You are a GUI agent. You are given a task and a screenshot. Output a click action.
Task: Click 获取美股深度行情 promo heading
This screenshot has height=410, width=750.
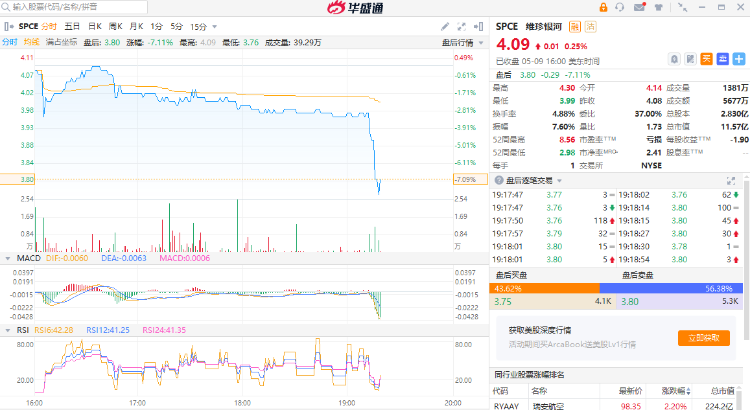tap(540, 330)
